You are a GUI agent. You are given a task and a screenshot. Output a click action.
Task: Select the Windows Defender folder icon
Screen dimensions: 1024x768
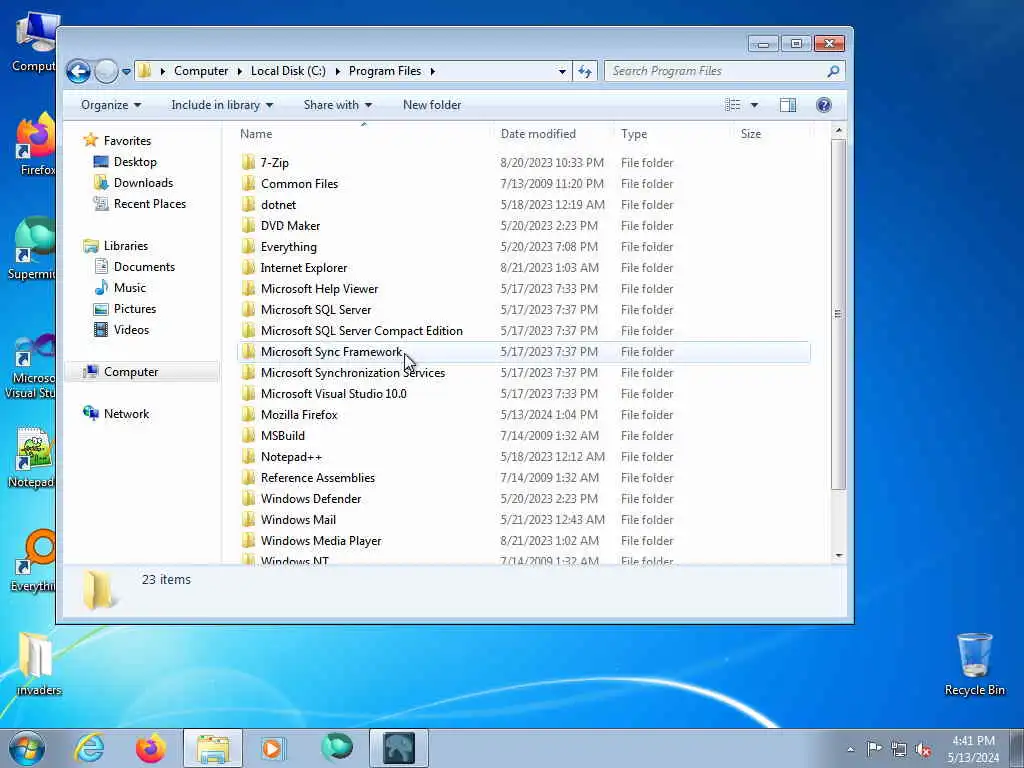[248, 499]
